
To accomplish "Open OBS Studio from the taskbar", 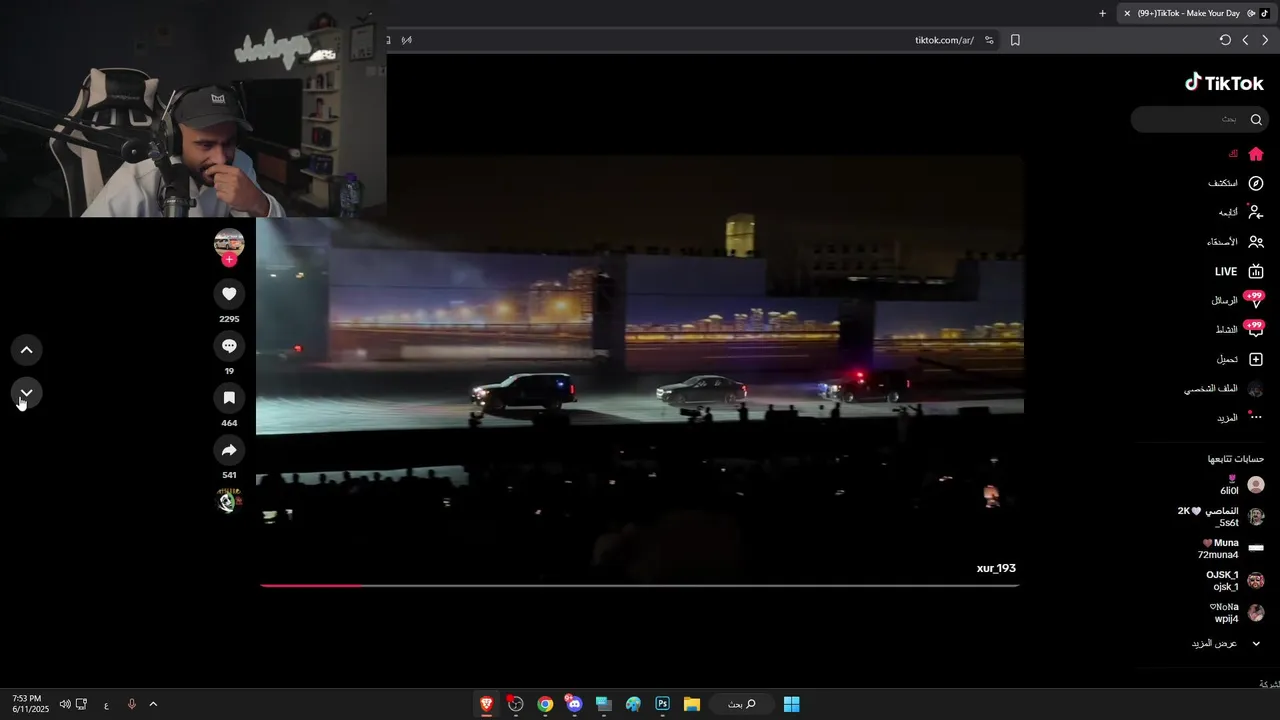I will 515,704.
